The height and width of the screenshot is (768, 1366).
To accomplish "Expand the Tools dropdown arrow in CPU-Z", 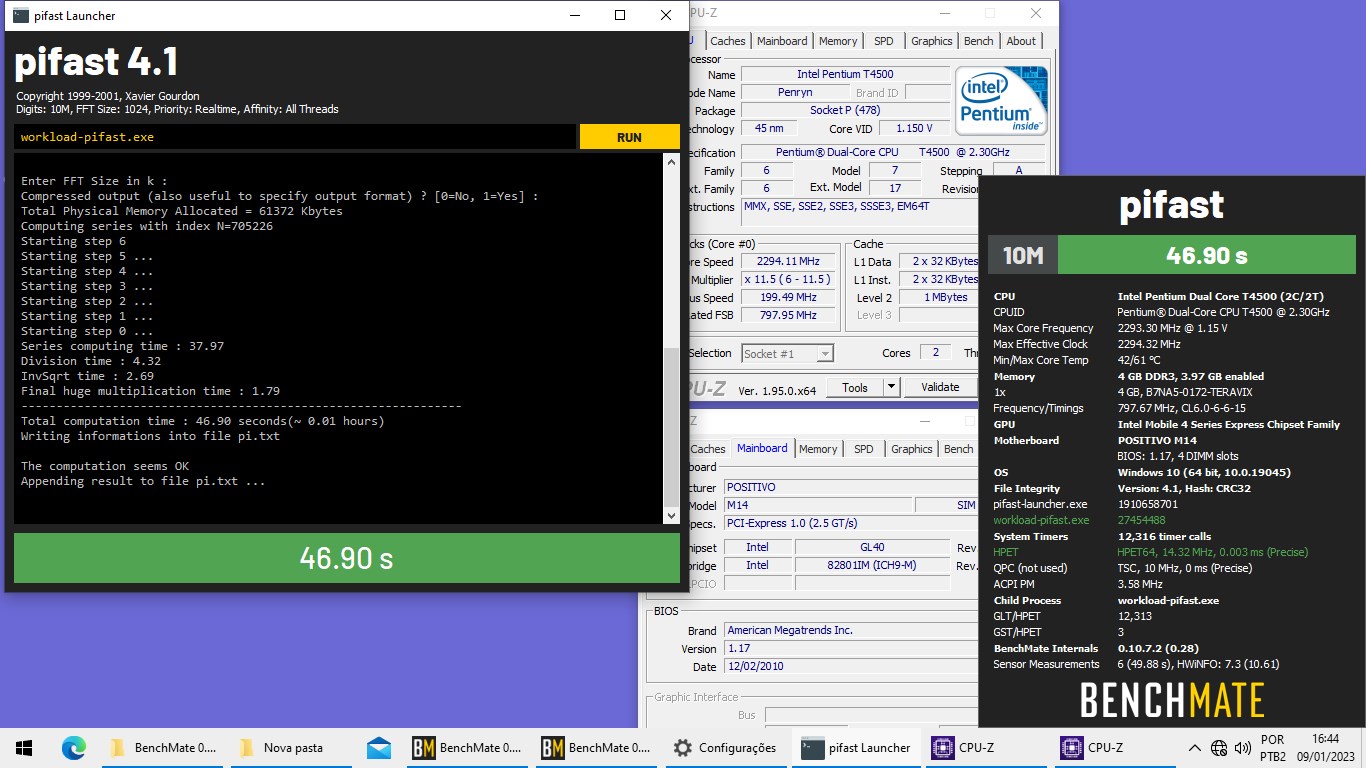I will (891, 387).
